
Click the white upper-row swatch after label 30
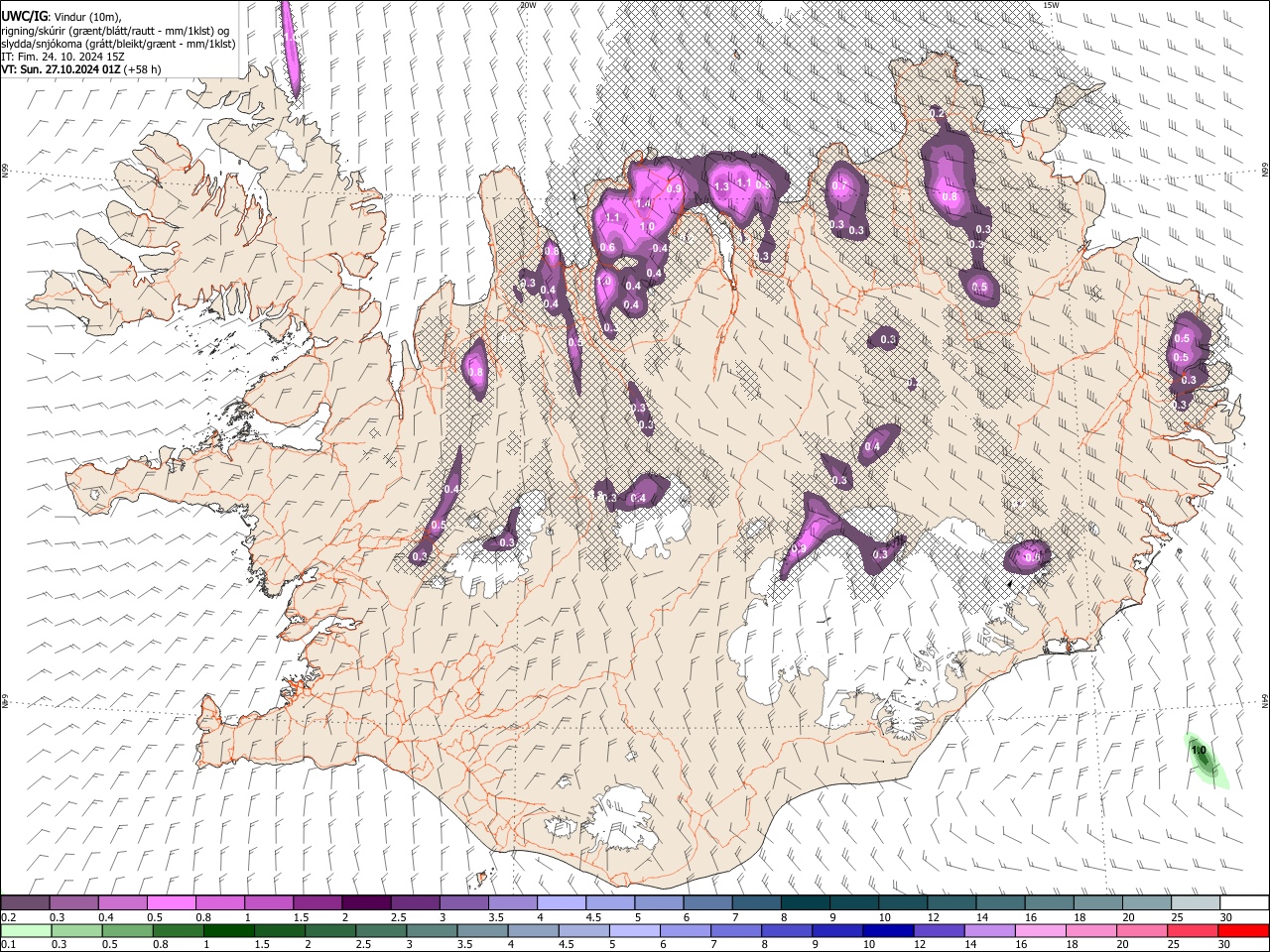1243,903
